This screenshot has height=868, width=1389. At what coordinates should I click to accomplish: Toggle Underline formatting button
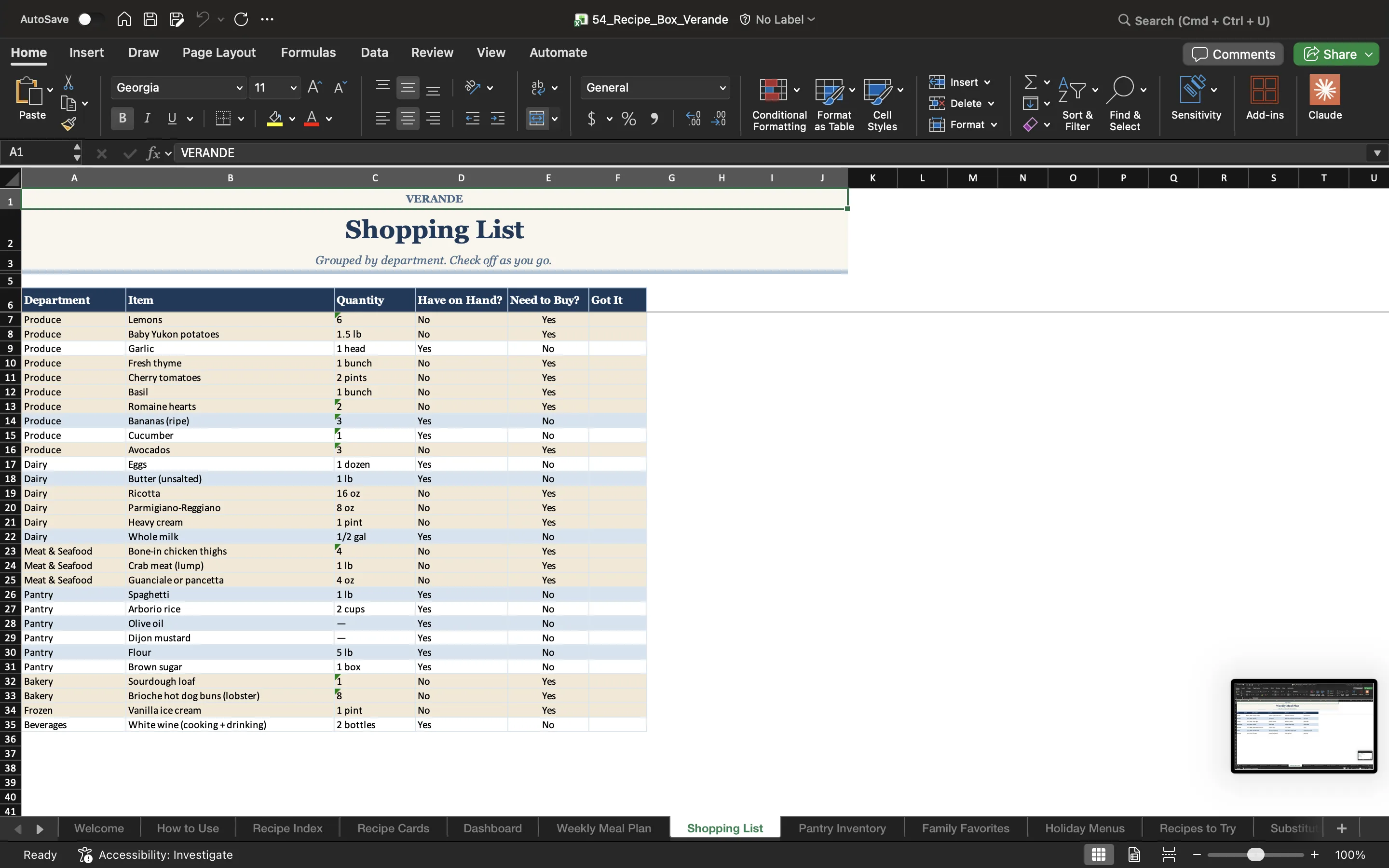(172, 119)
